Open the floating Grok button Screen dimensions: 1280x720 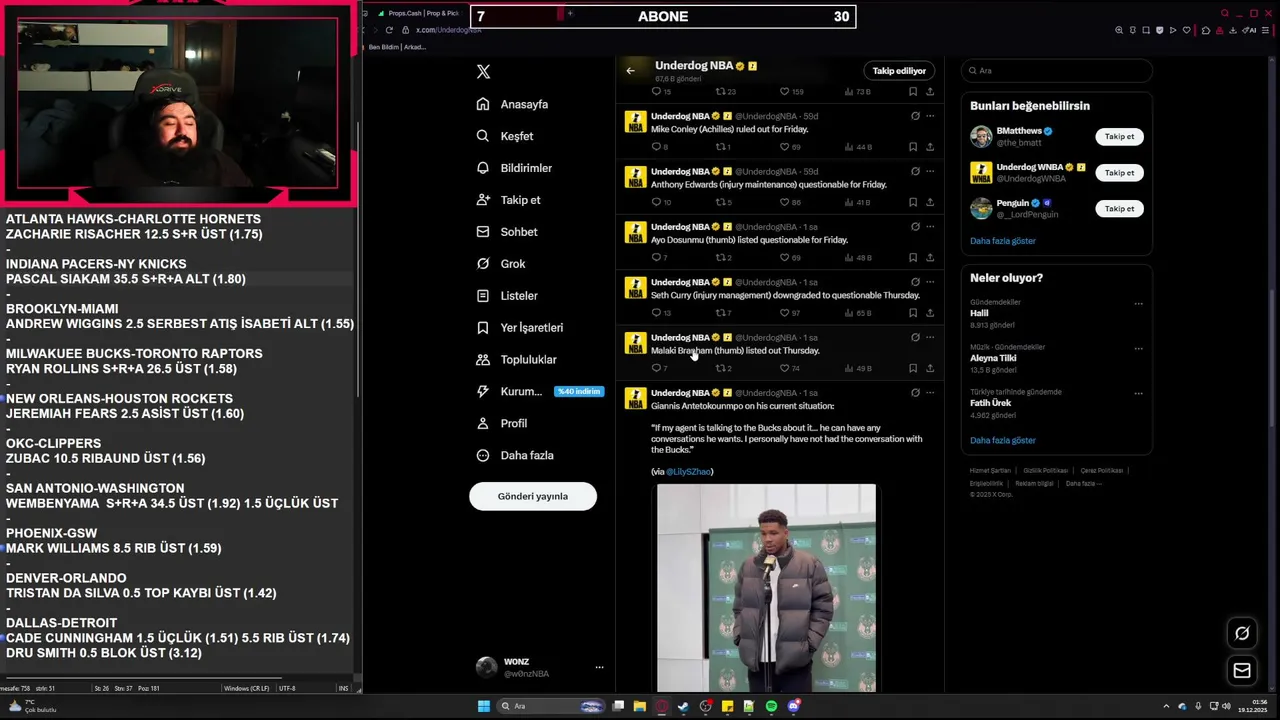pos(1242,633)
